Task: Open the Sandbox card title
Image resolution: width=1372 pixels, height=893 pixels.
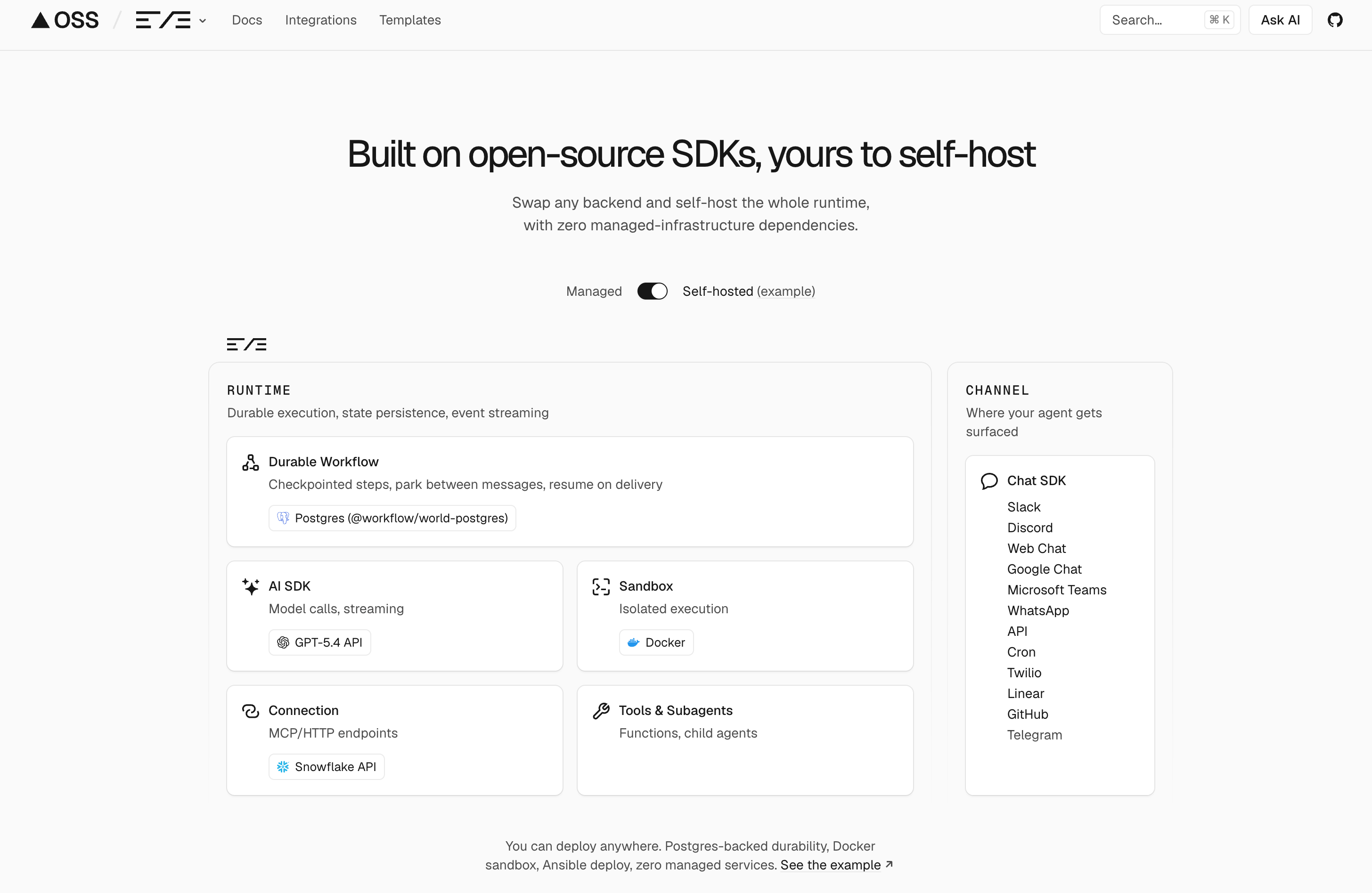Action: [645, 586]
